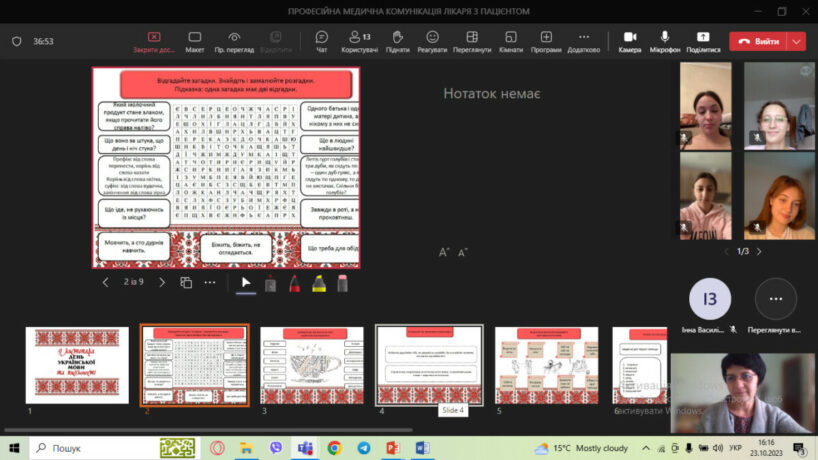Image resolution: width=818 pixels, height=460 pixels.
Task: Open the Користувачі participants list
Action: (359, 41)
